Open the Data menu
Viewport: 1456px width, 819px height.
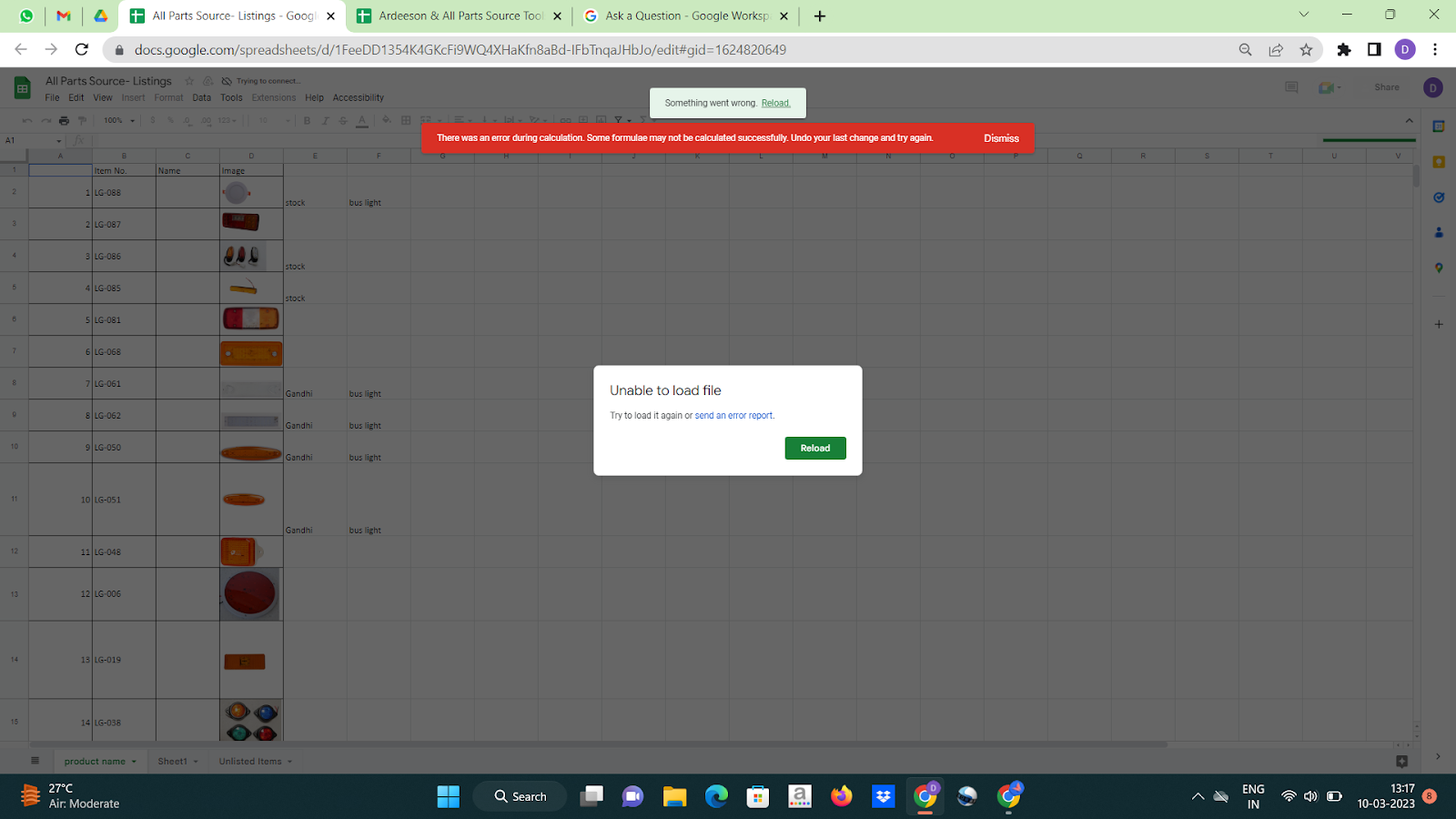[x=201, y=97]
